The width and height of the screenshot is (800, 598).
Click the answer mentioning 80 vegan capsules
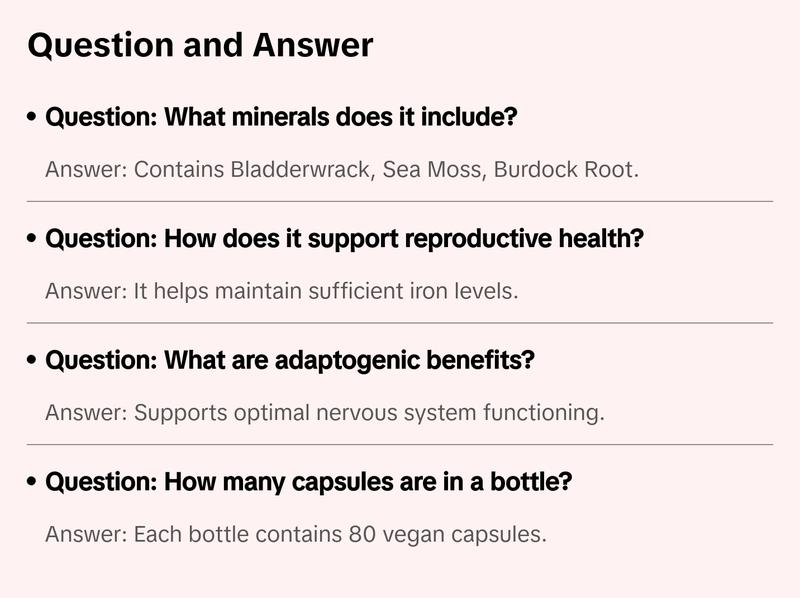[296, 534]
